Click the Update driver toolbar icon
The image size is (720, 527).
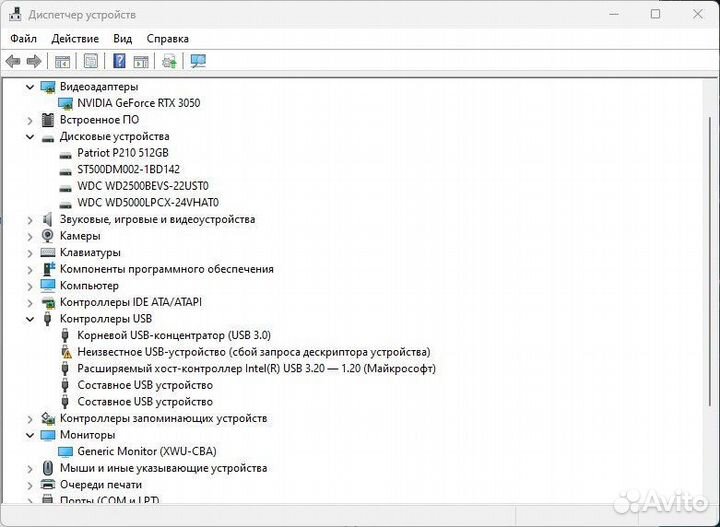[169, 61]
